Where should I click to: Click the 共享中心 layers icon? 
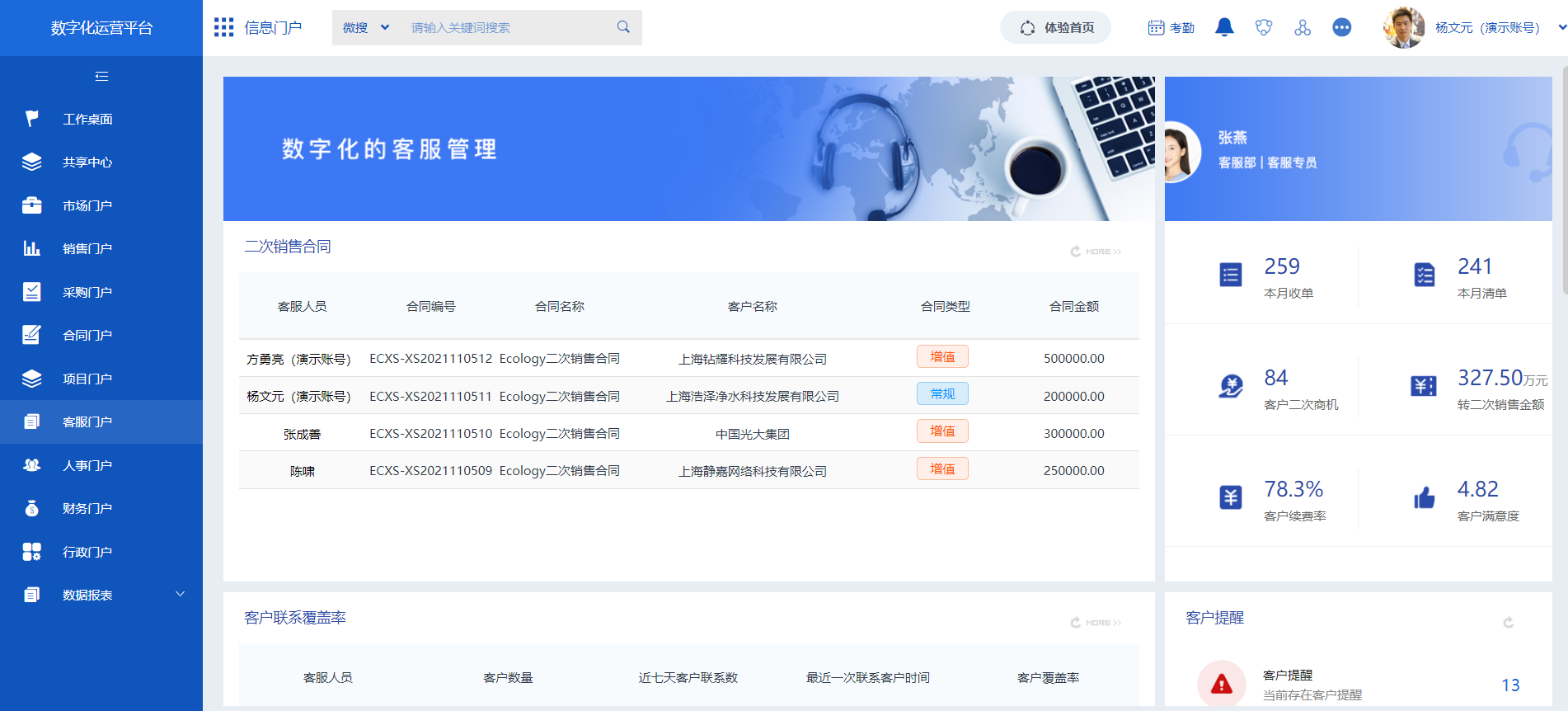(x=31, y=162)
